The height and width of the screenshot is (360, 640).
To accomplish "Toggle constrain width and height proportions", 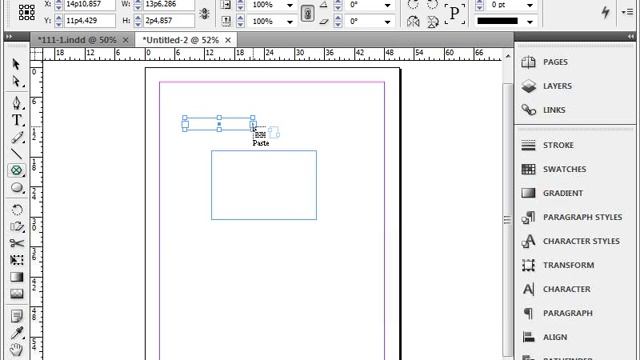I will click(x=204, y=13).
